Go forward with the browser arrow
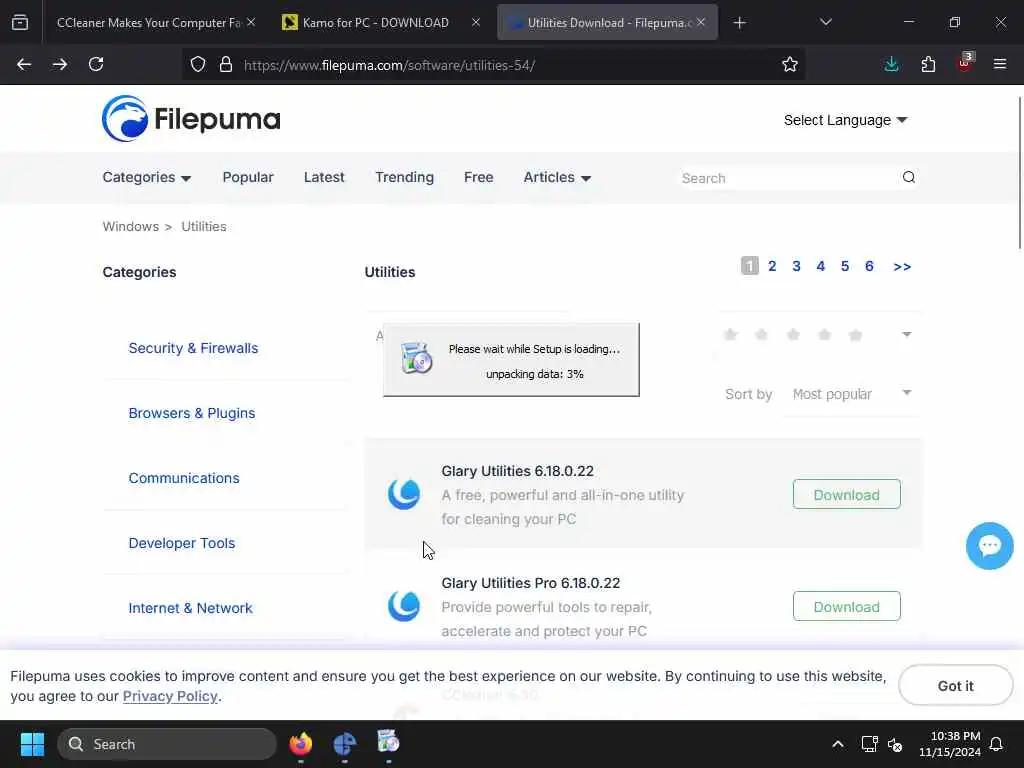The height and width of the screenshot is (768, 1024). coord(59,64)
